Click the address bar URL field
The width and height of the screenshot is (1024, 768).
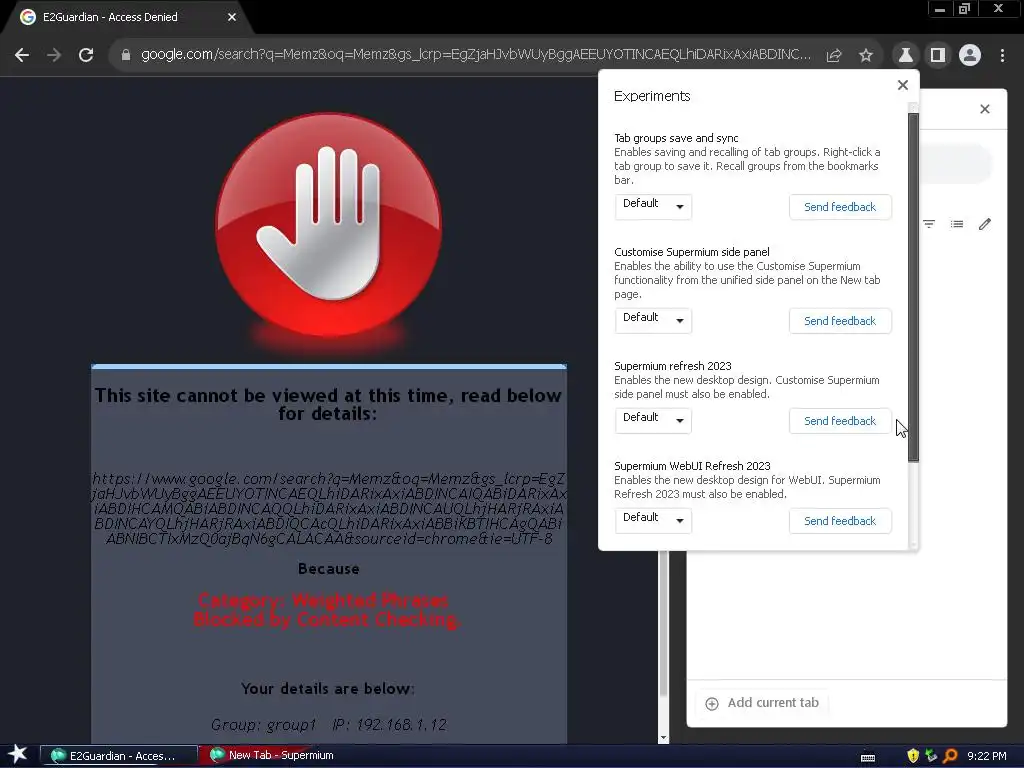[475, 55]
